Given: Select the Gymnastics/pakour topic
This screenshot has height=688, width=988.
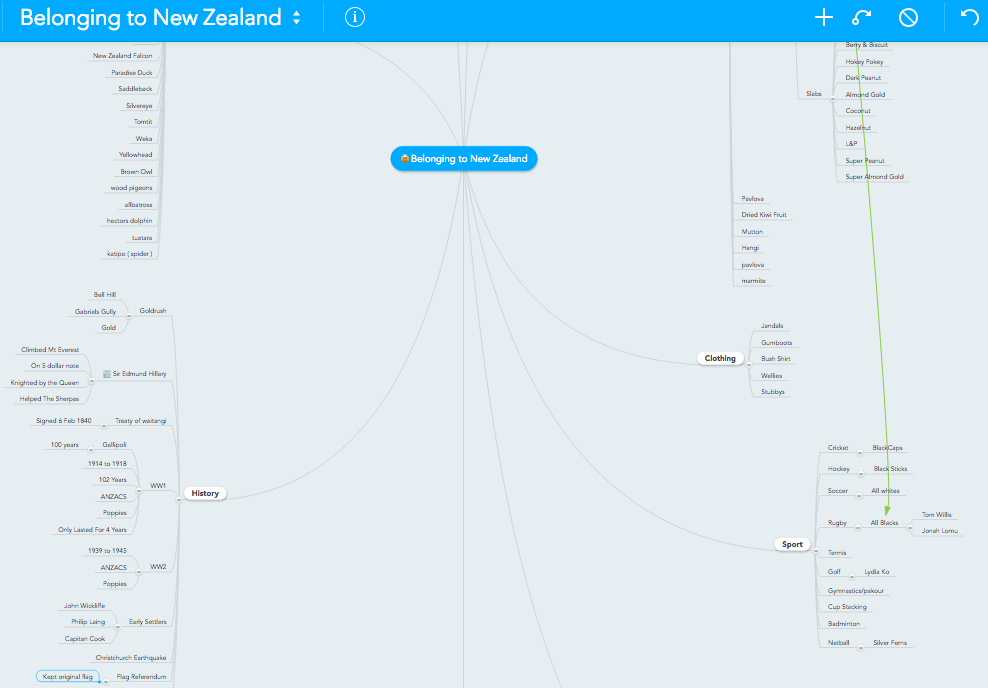Looking at the screenshot, I should point(856,591).
